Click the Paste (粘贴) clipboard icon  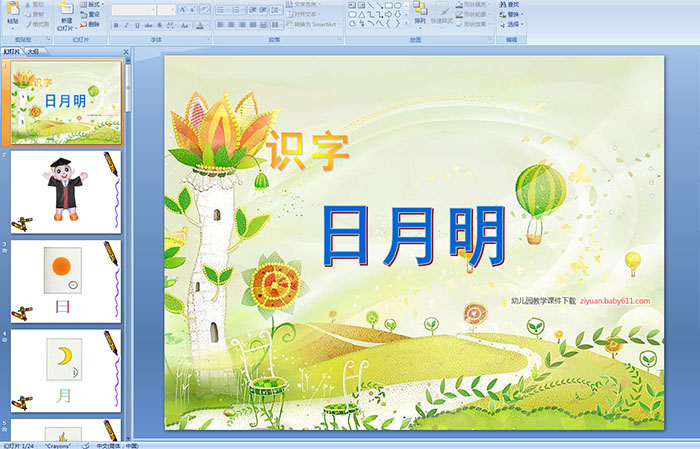click(13, 9)
